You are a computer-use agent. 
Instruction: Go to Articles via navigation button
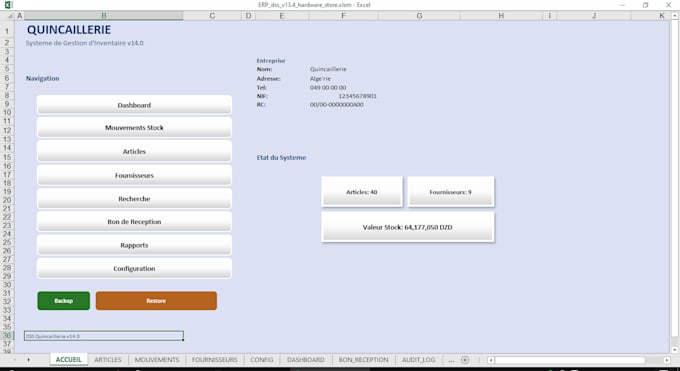(134, 151)
